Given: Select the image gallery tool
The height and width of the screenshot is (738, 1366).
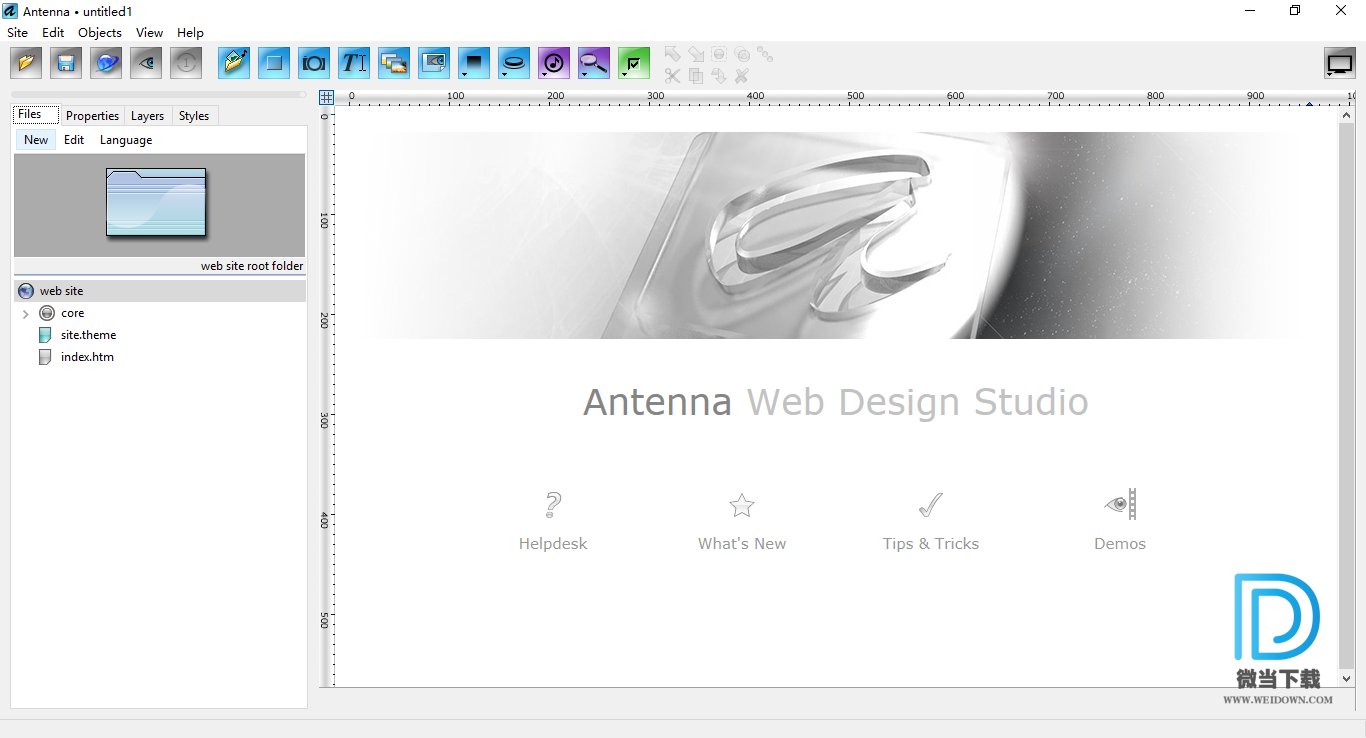Looking at the screenshot, I should (394, 63).
